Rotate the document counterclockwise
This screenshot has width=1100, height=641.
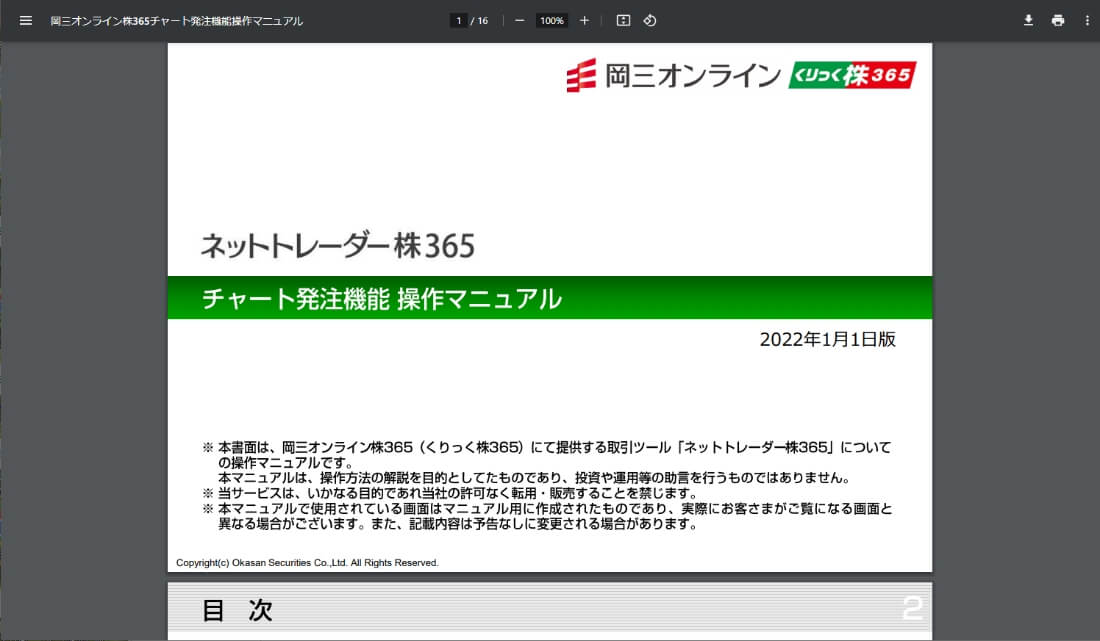[x=650, y=21]
